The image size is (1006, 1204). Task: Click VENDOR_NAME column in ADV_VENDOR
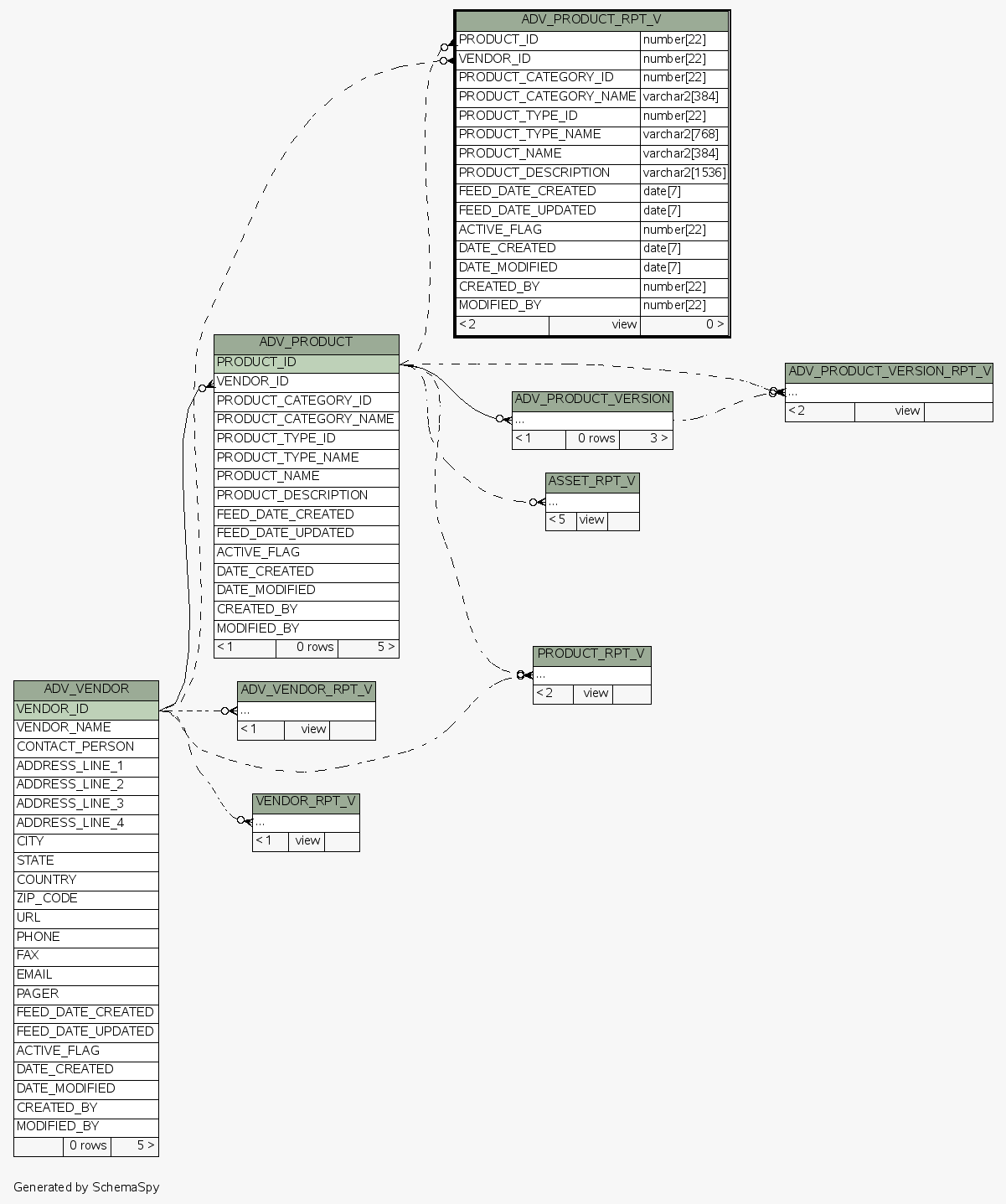(x=86, y=728)
